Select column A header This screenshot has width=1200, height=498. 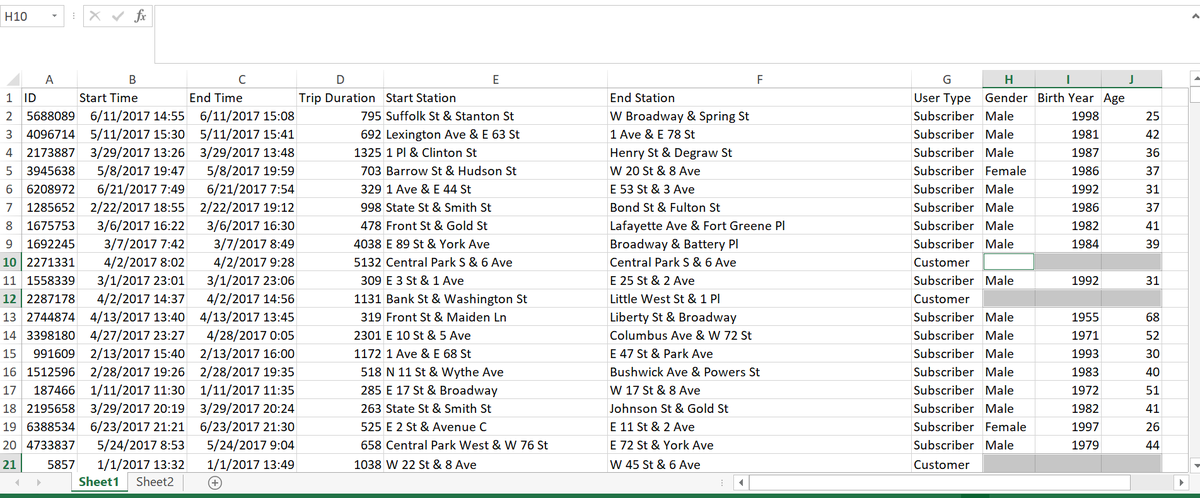coord(49,79)
